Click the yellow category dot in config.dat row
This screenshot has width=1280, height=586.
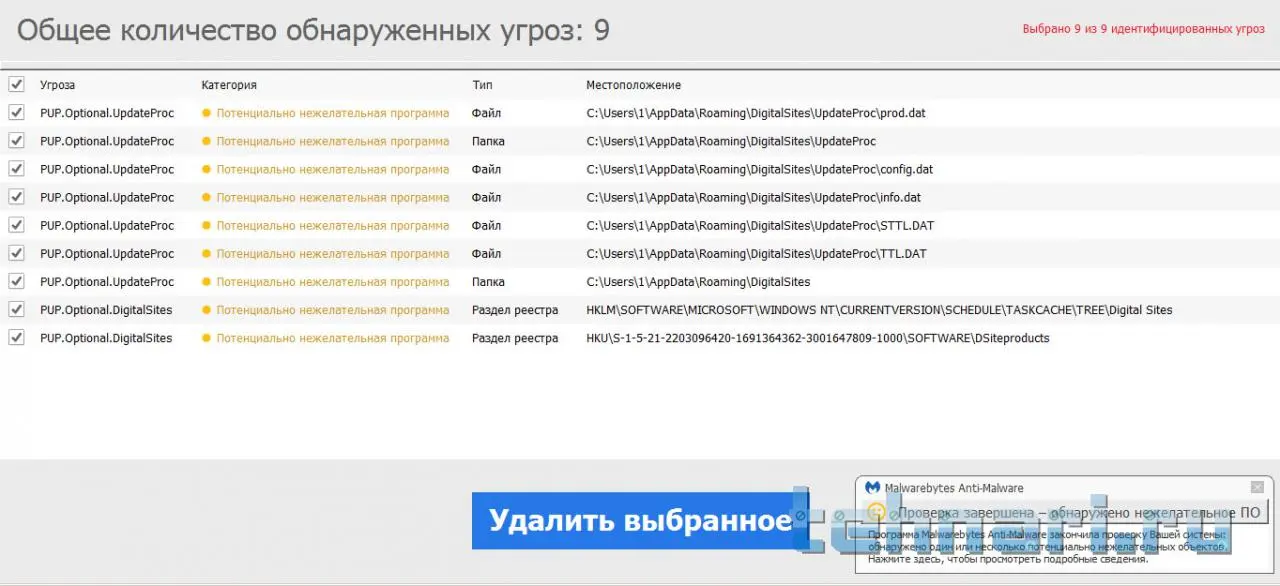[207, 169]
